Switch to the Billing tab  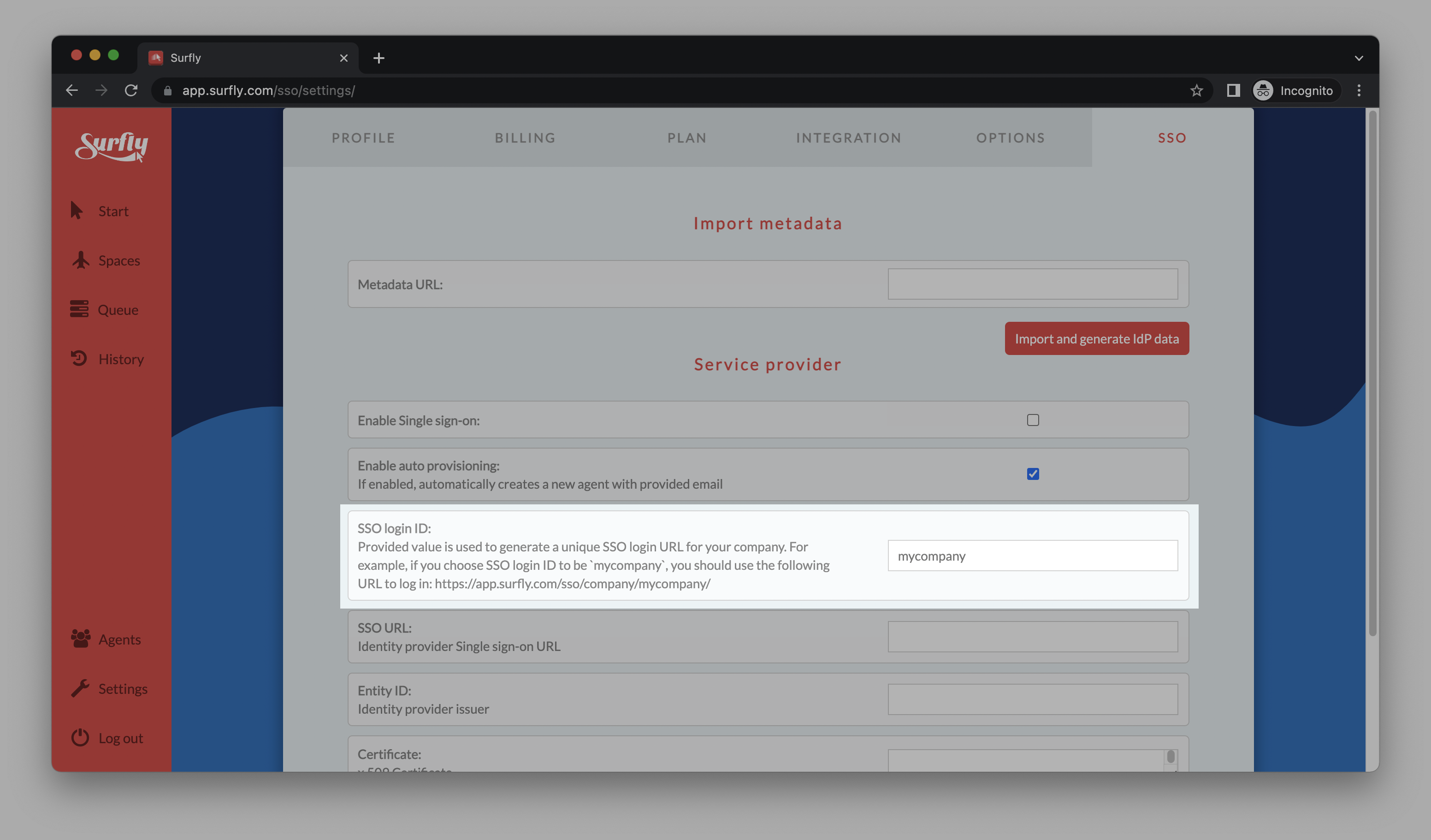tap(525, 138)
